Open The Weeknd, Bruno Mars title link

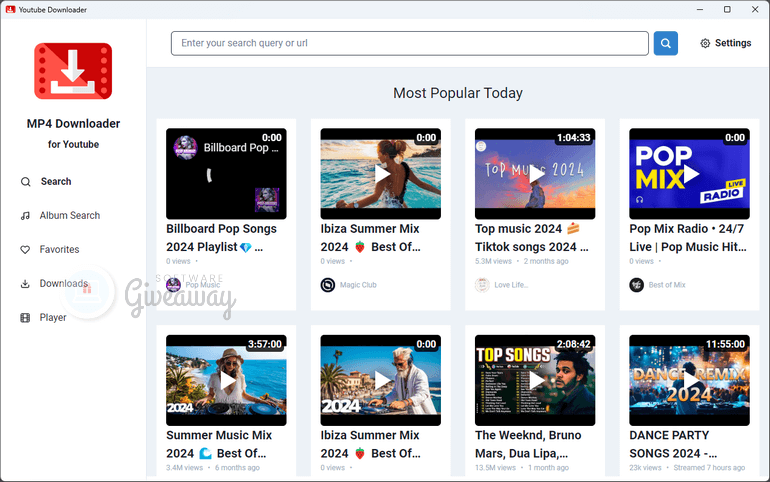pyautogui.click(x=530, y=444)
